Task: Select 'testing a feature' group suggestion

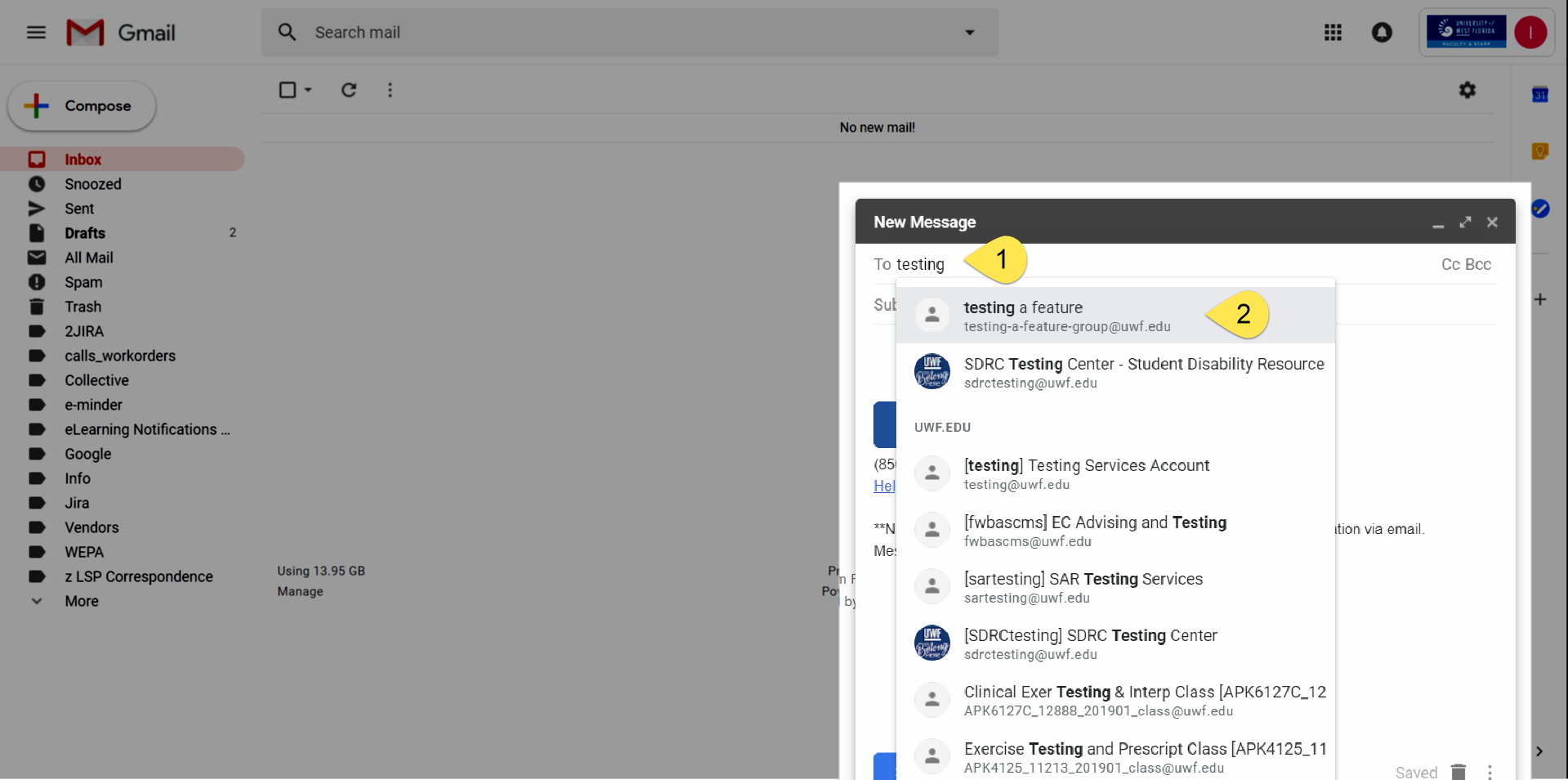Action: (x=1115, y=316)
